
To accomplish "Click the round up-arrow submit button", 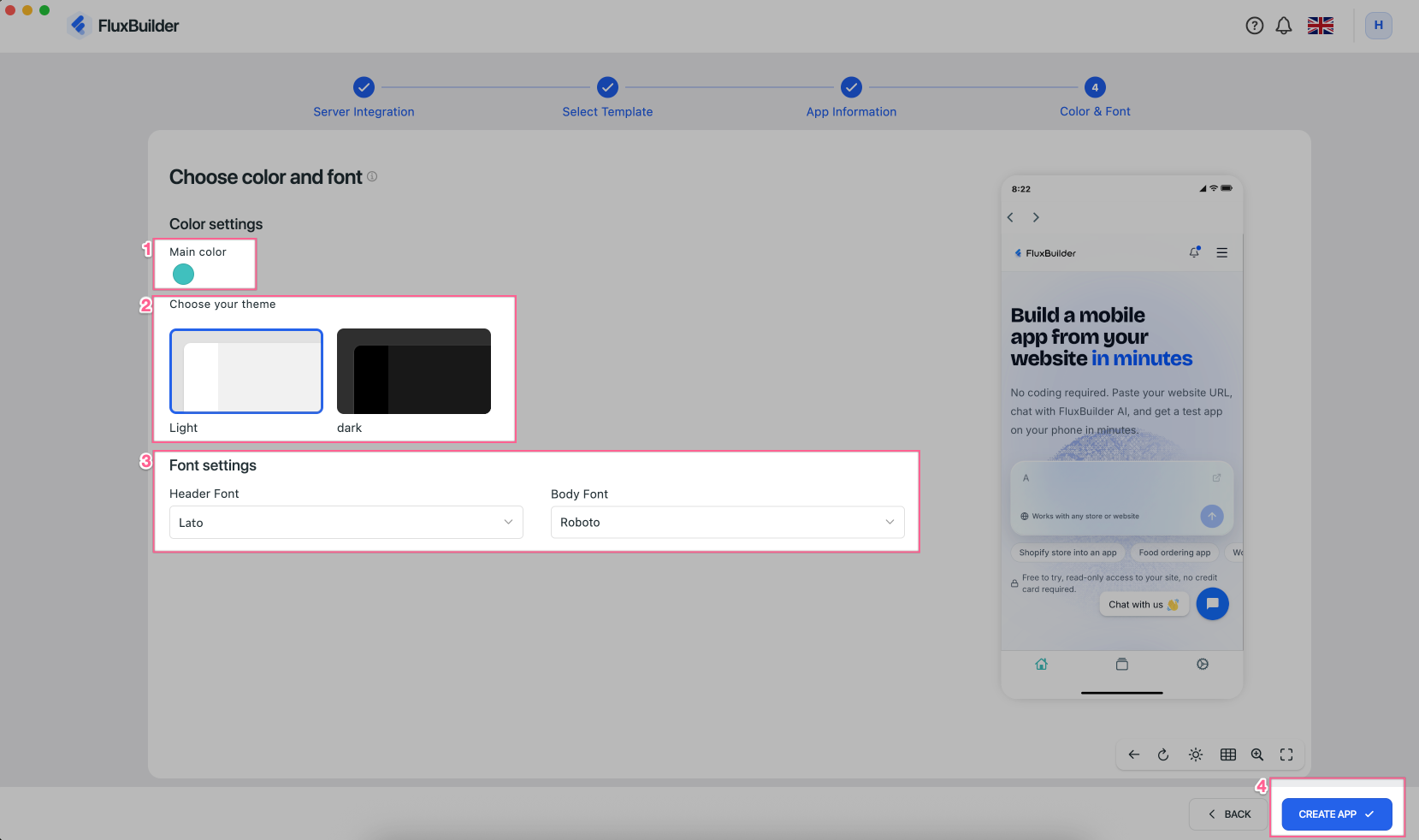I will 1212,516.
